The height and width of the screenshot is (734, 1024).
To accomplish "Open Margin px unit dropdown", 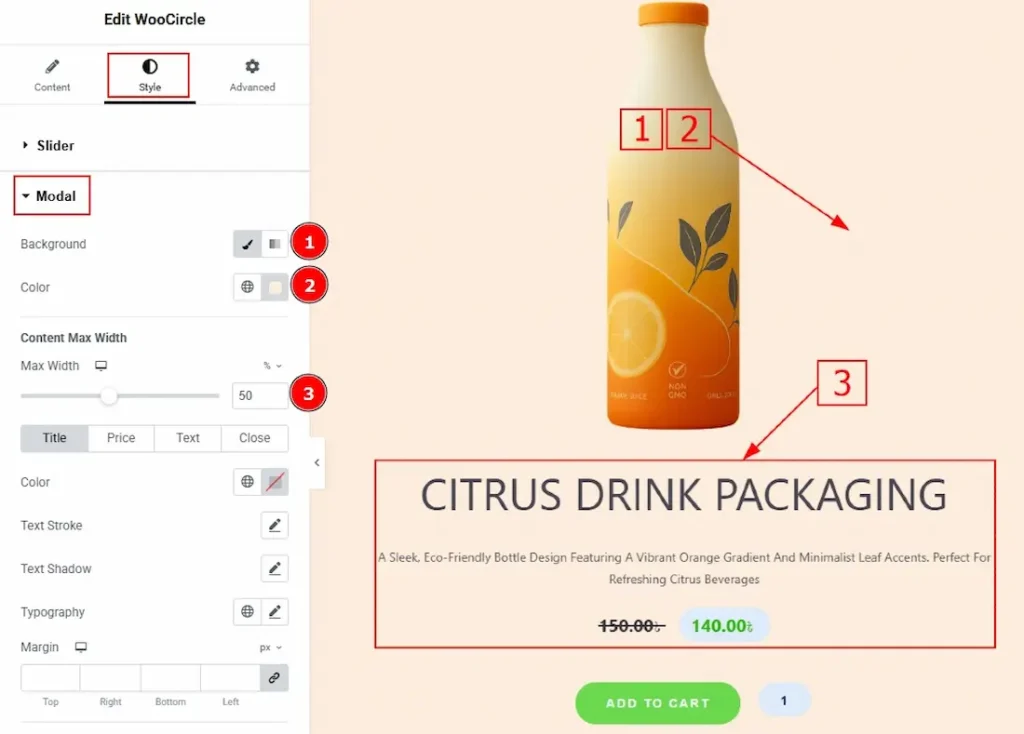I will [x=271, y=648].
